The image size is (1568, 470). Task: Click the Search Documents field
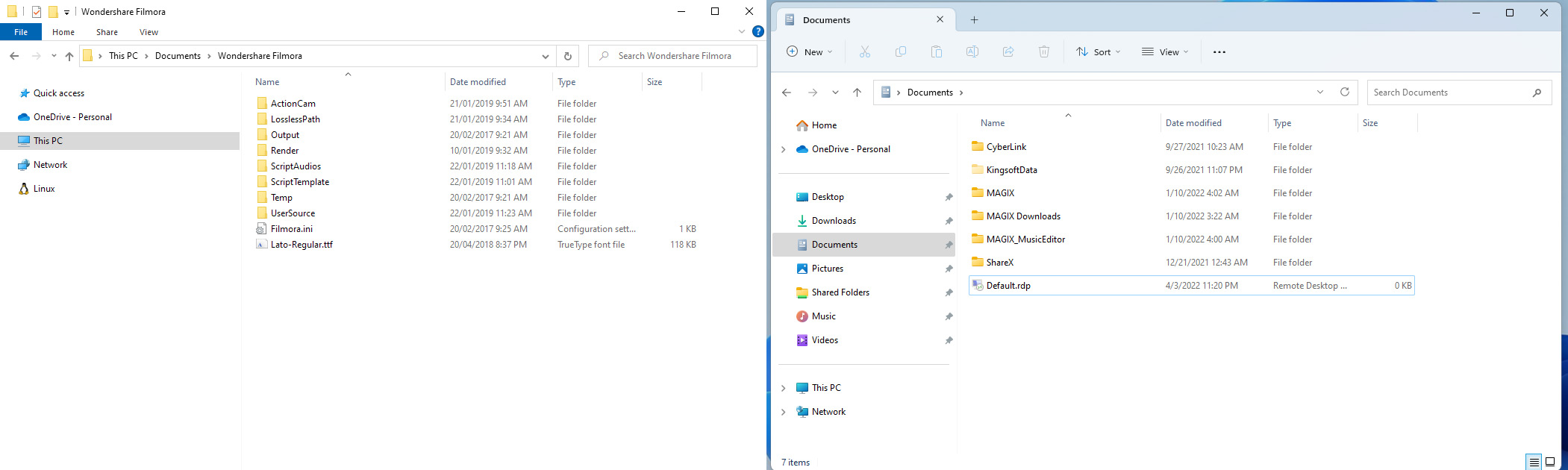tap(1459, 93)
